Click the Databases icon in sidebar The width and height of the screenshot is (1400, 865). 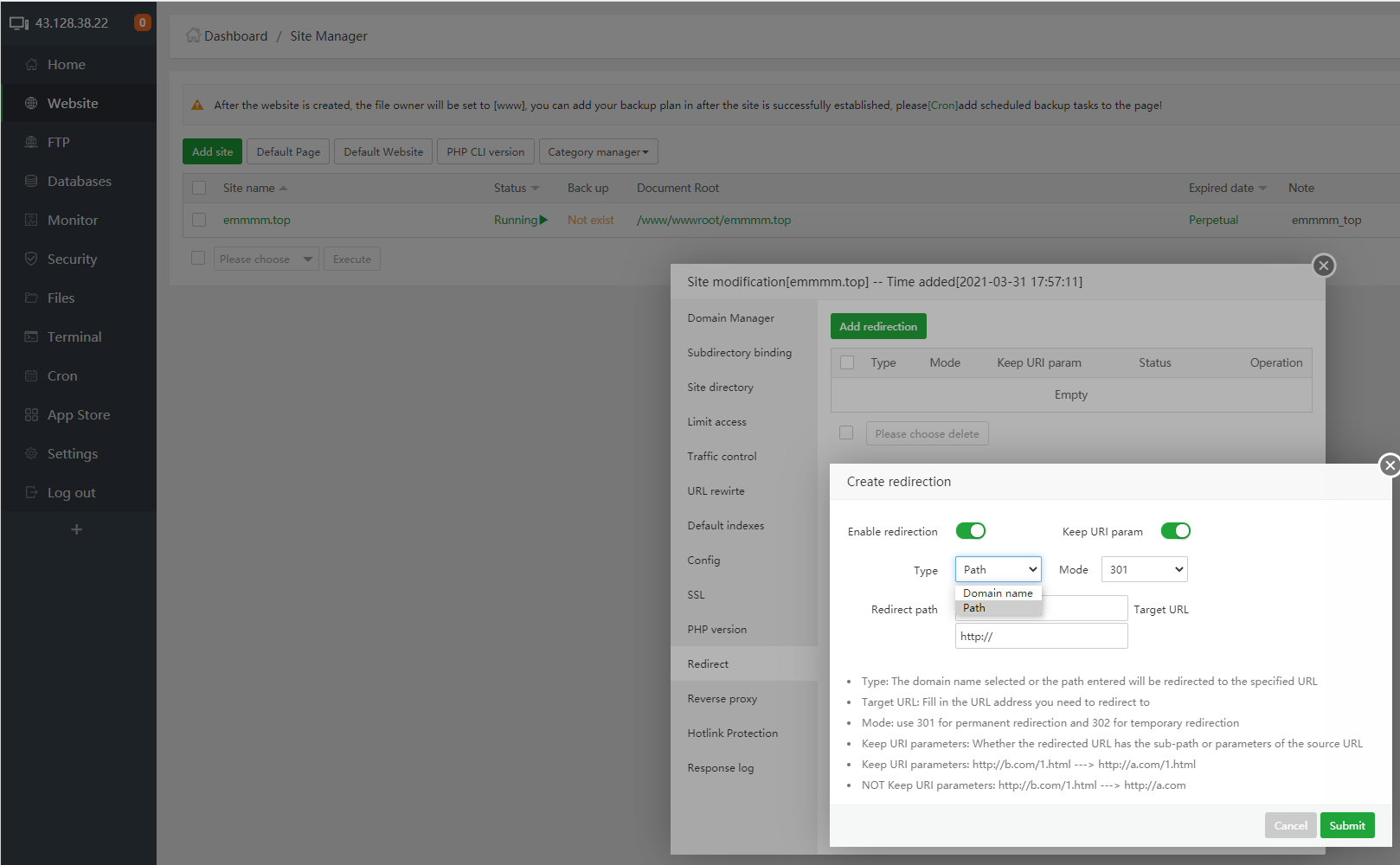[x=31, y=182]
